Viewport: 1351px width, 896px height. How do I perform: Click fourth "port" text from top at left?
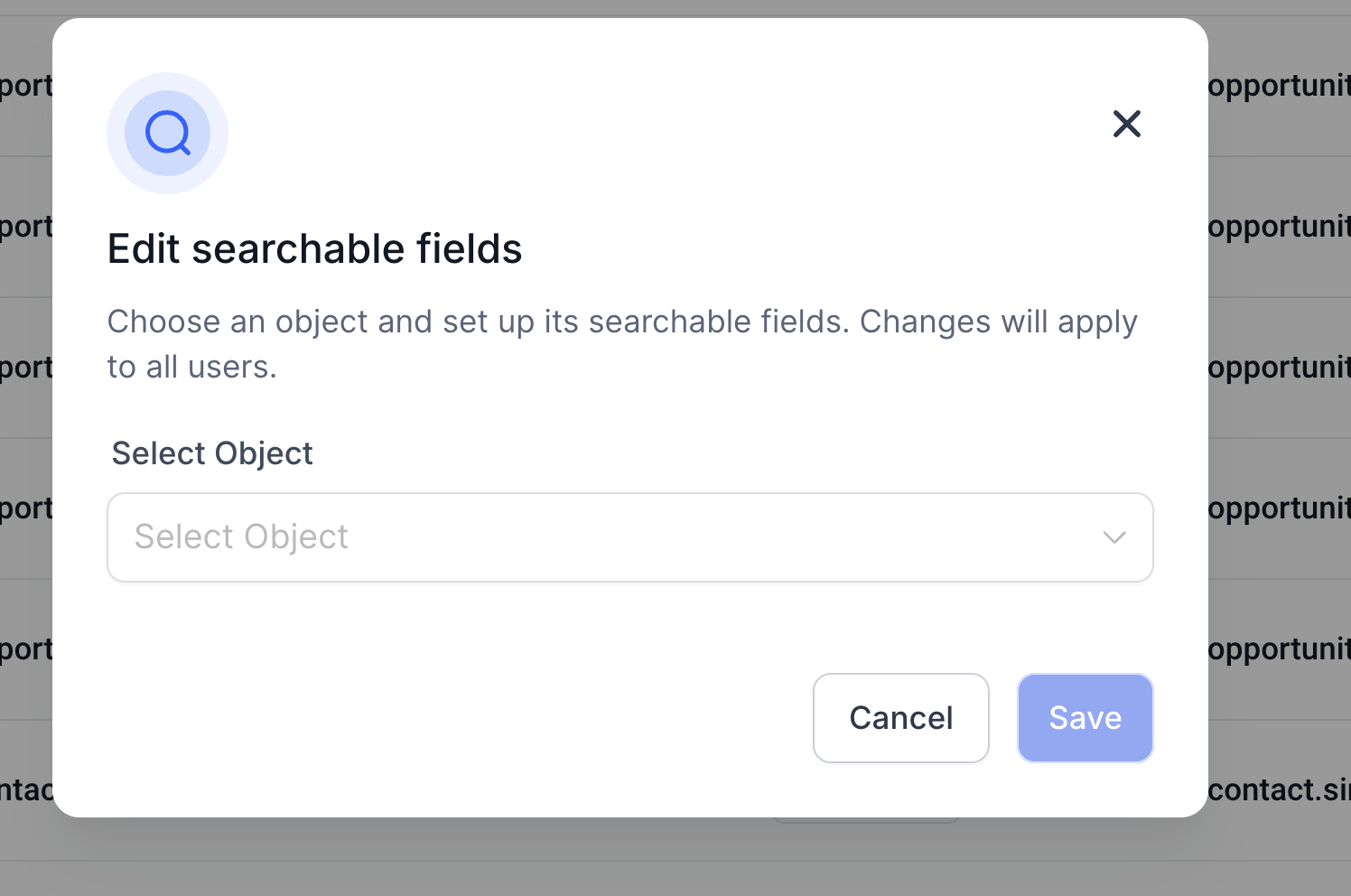coord(26,509)
